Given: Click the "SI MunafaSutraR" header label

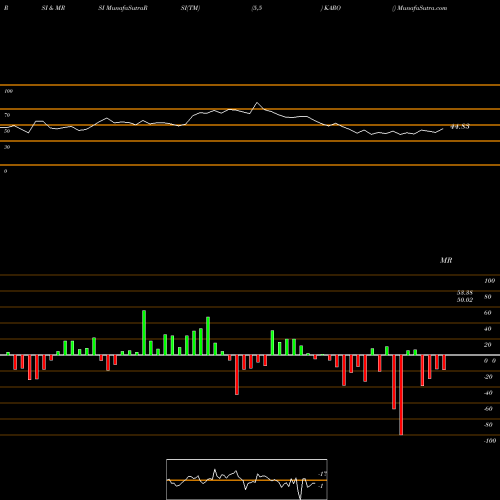Looking at the screenshot, I should (x=123, y=8).
